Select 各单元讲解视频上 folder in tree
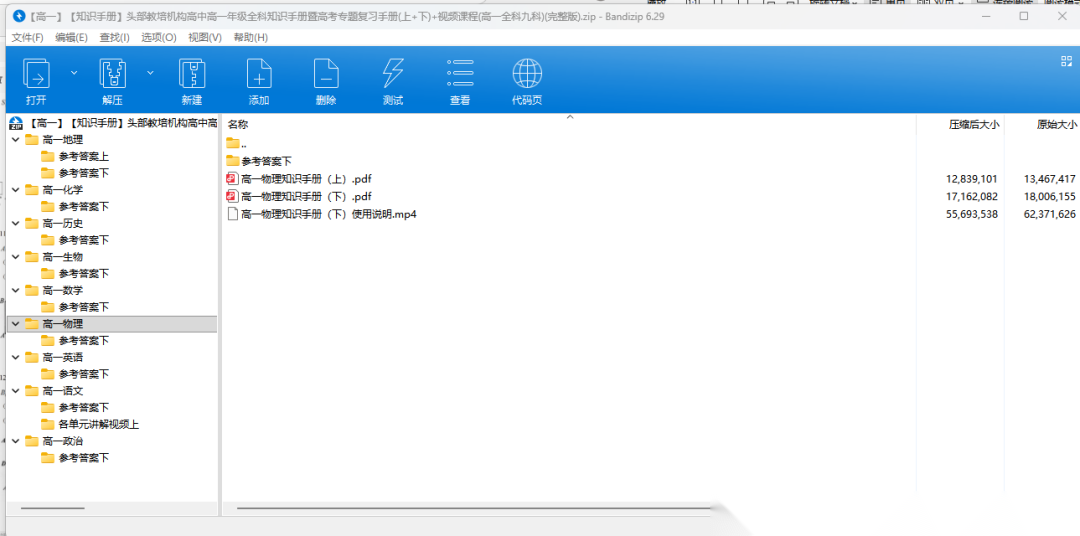The width and height of the screenshot is (1080, 536). point(98,424)
